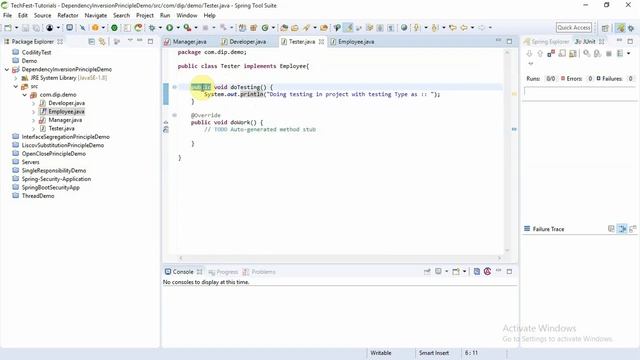The width and height of the screenshot is (640, 360).
Task: Click the Open Console icon in Console view
Action: click(x=456, y=271)
